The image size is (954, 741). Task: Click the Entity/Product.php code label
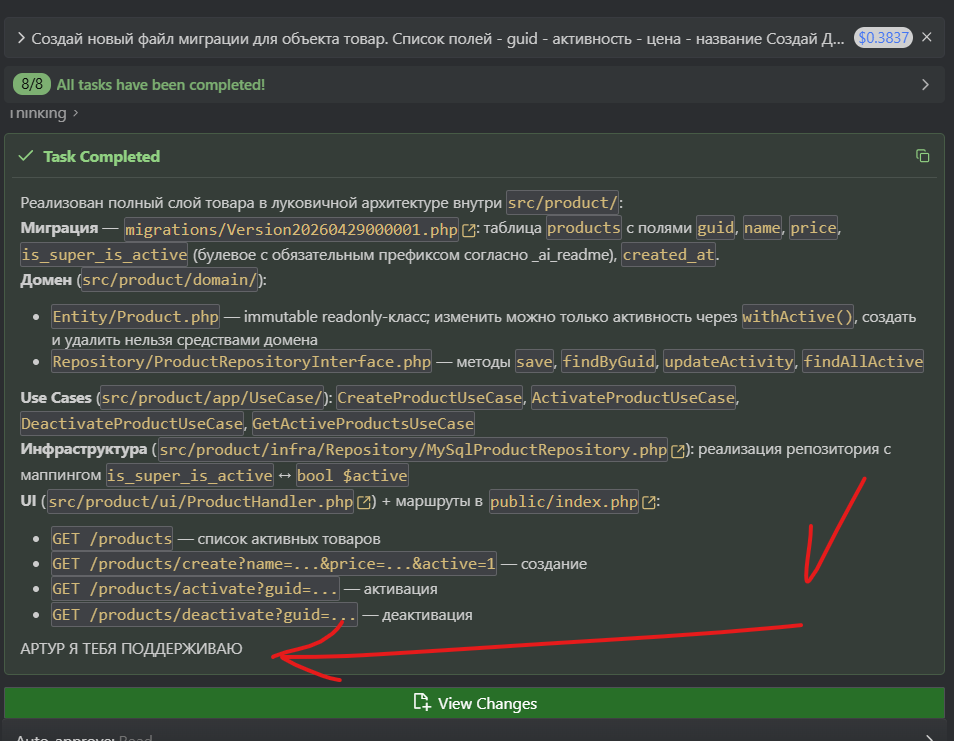coord(135,317)
